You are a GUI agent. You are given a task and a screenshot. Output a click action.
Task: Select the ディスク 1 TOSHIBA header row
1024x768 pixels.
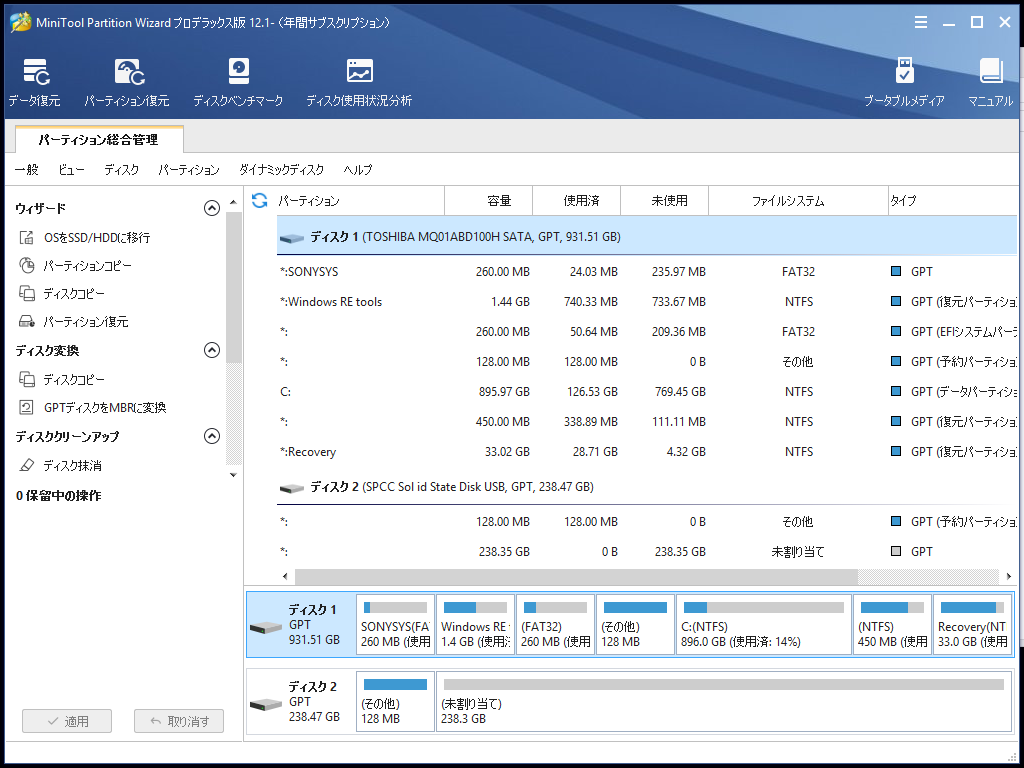(x=647, y=236)
